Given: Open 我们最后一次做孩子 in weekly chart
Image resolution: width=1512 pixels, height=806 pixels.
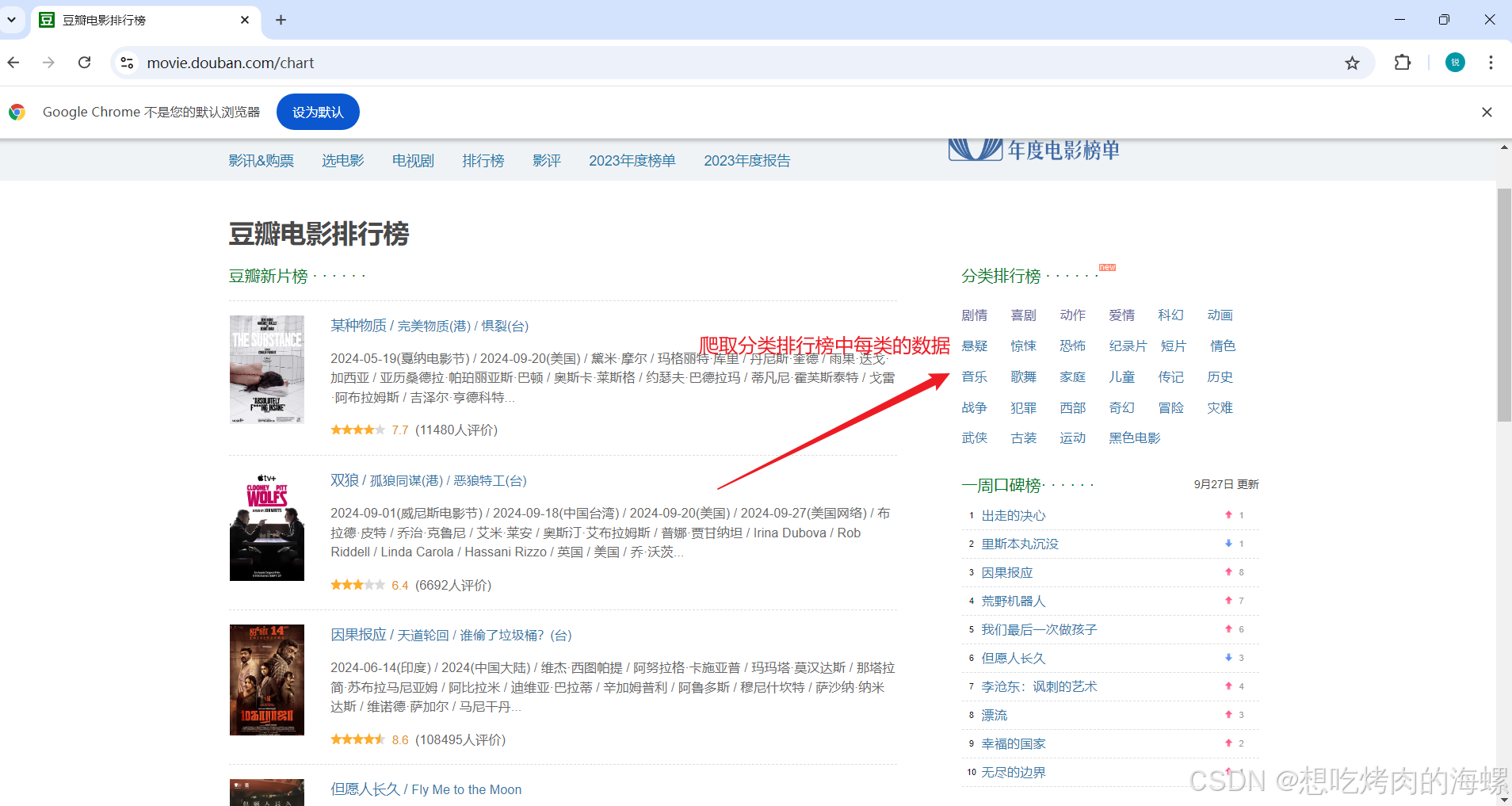Looking at the screenshot, I should coord(1040,630).
